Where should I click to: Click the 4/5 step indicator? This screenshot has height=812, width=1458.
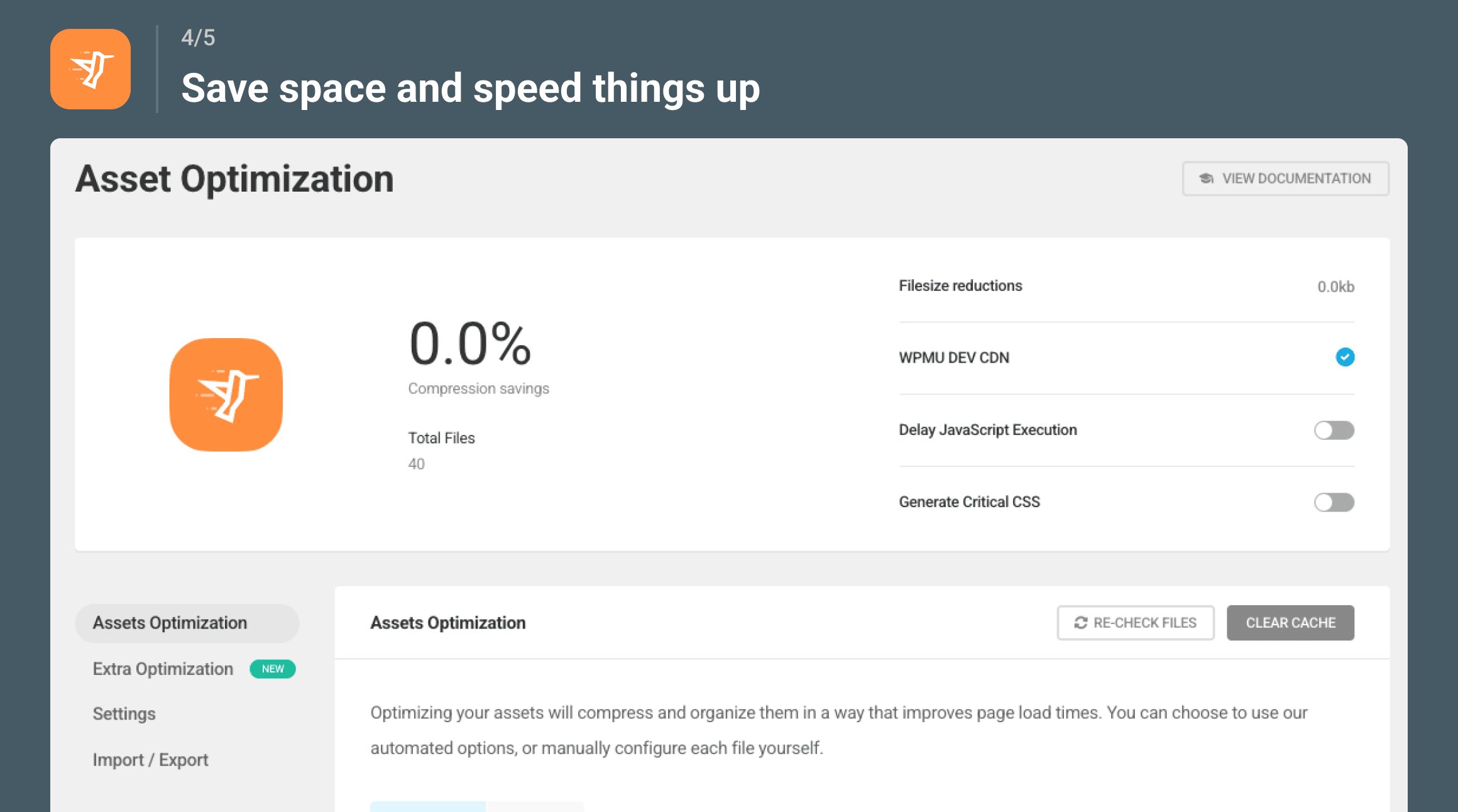[x=198, y=38]
